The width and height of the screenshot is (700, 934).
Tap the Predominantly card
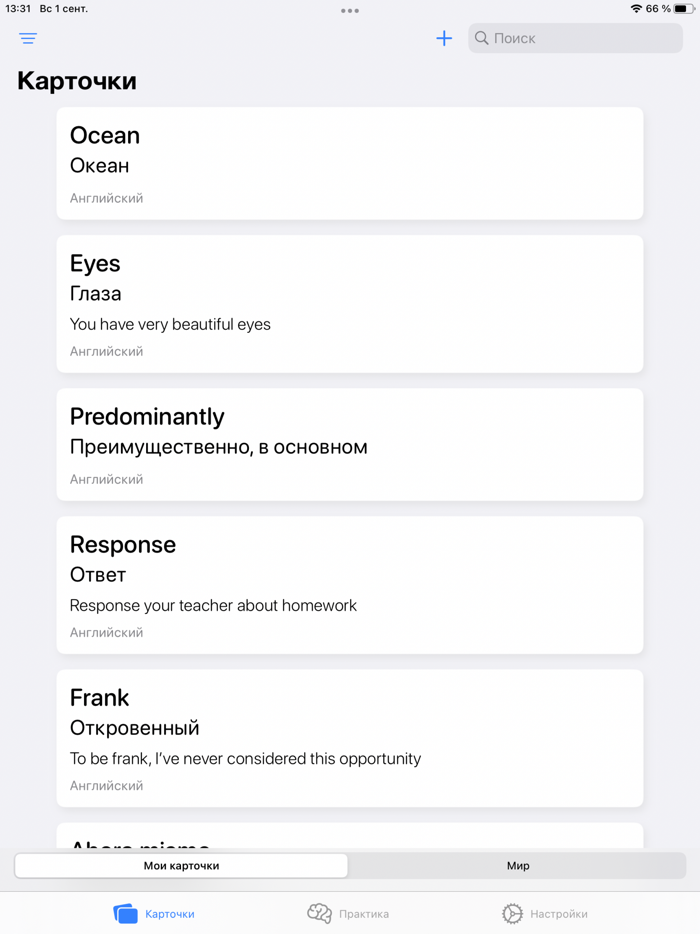[350, 444]
